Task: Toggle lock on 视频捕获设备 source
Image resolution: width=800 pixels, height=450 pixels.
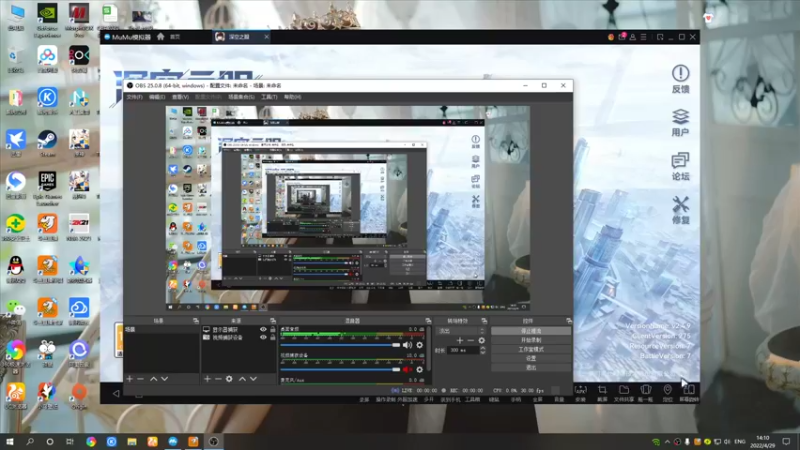Action: point(273,337)
